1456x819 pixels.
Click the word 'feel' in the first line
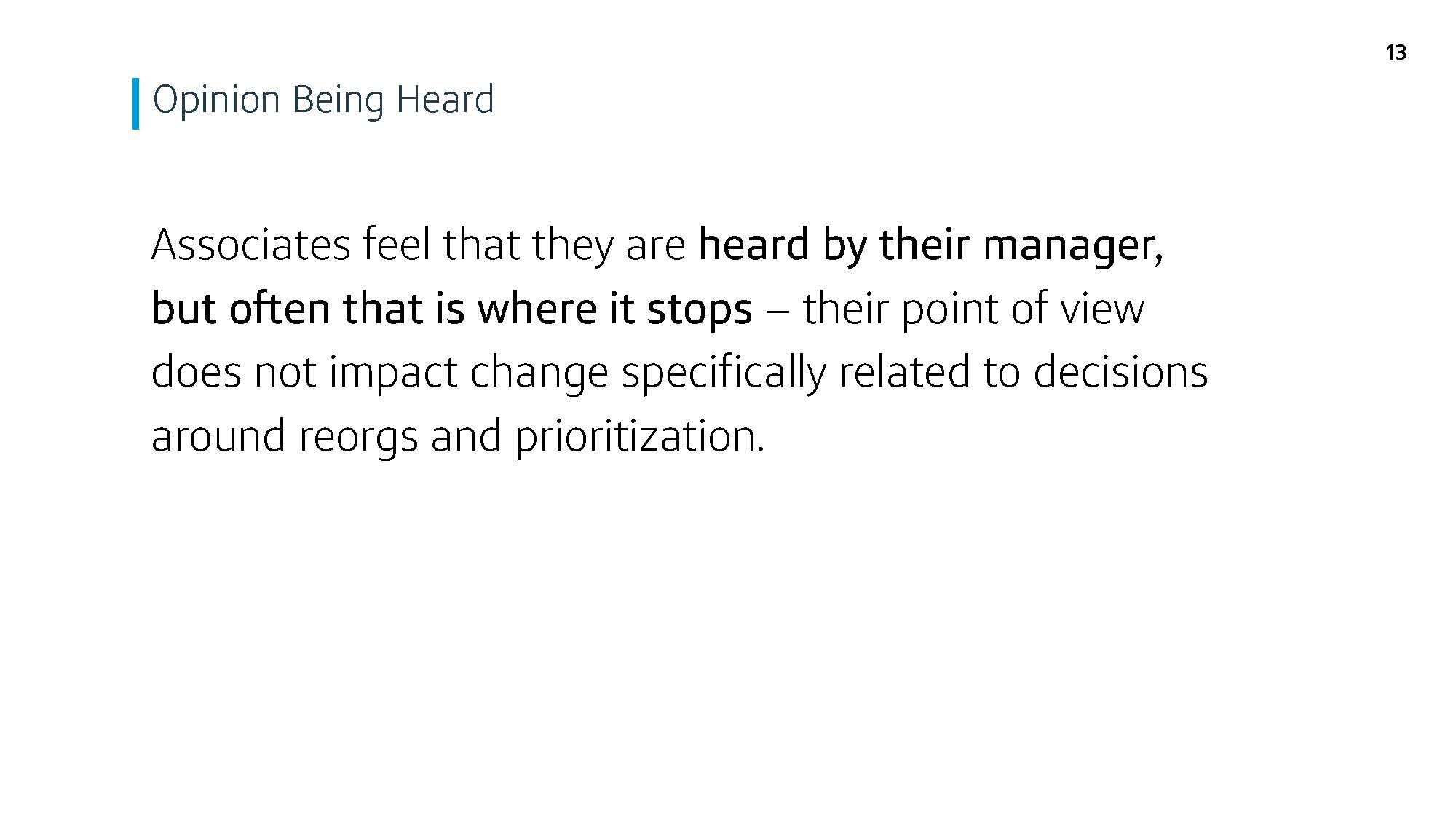coord(397,244)
